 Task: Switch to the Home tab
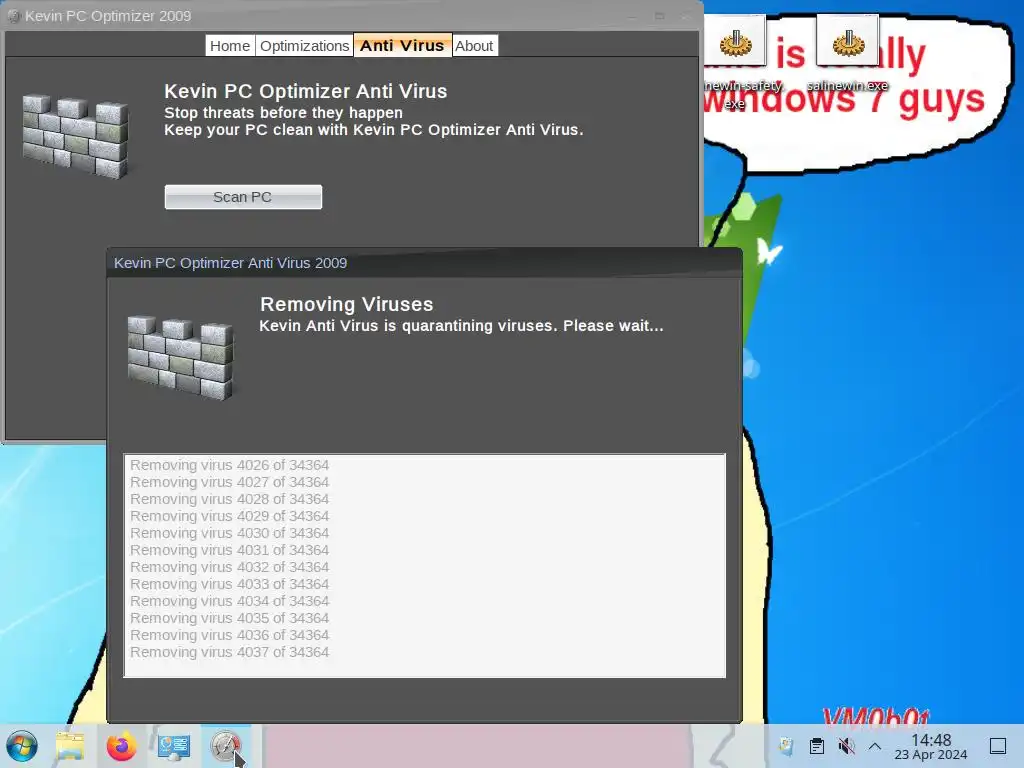click(x=230, y=46)
